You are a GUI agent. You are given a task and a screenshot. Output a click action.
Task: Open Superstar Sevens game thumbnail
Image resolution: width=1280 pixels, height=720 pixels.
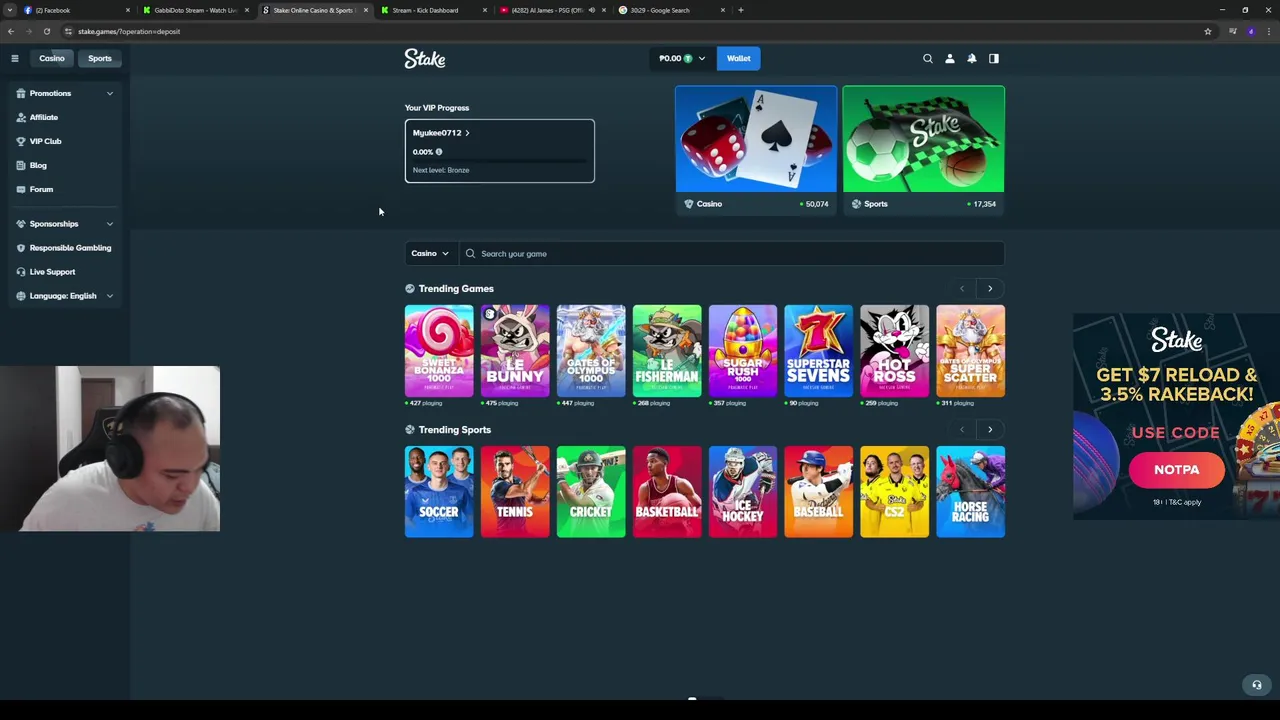(819, 351)
